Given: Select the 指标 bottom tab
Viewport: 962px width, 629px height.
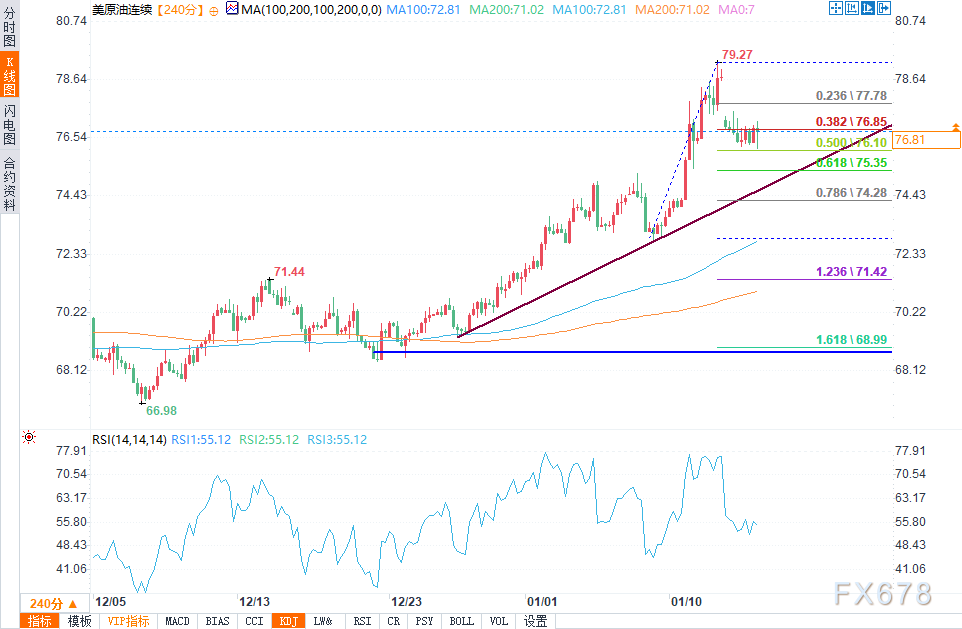Looking at the screenshot, I should (41, 621).
